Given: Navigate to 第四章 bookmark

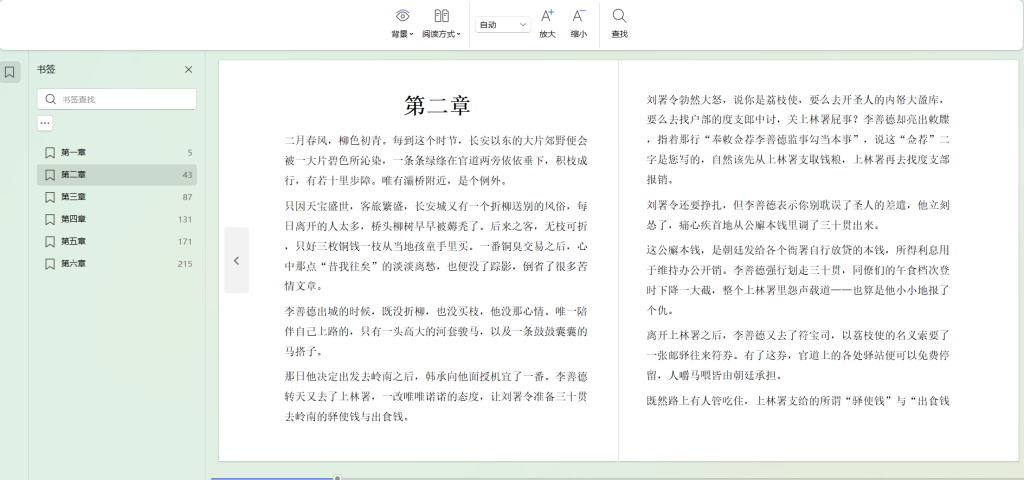Looking at the screenshot, I should tap(74, 219).
